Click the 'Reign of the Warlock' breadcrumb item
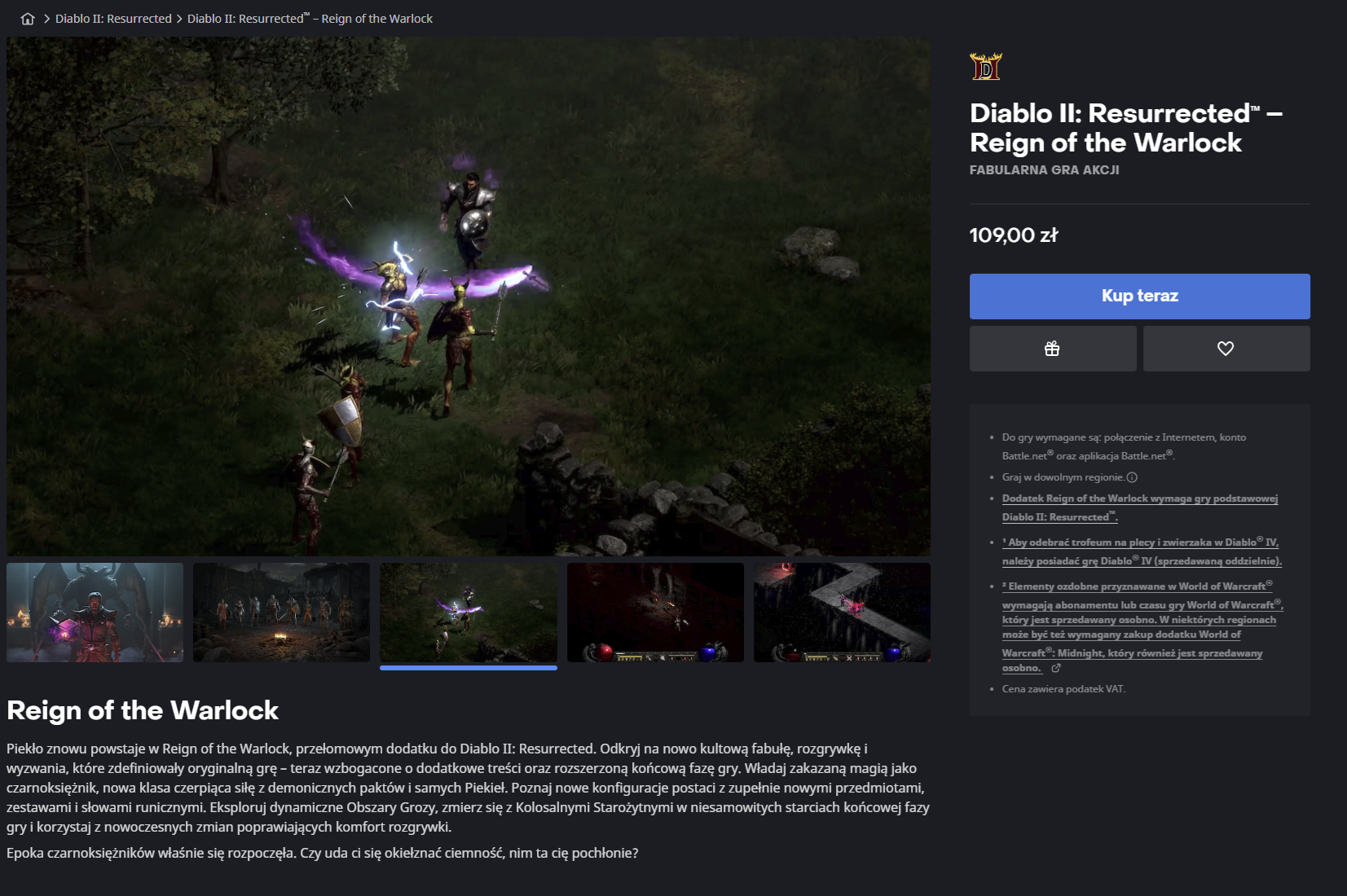Screen dimensions: 1347x896 pyautogui.click(x=310, y=19)
